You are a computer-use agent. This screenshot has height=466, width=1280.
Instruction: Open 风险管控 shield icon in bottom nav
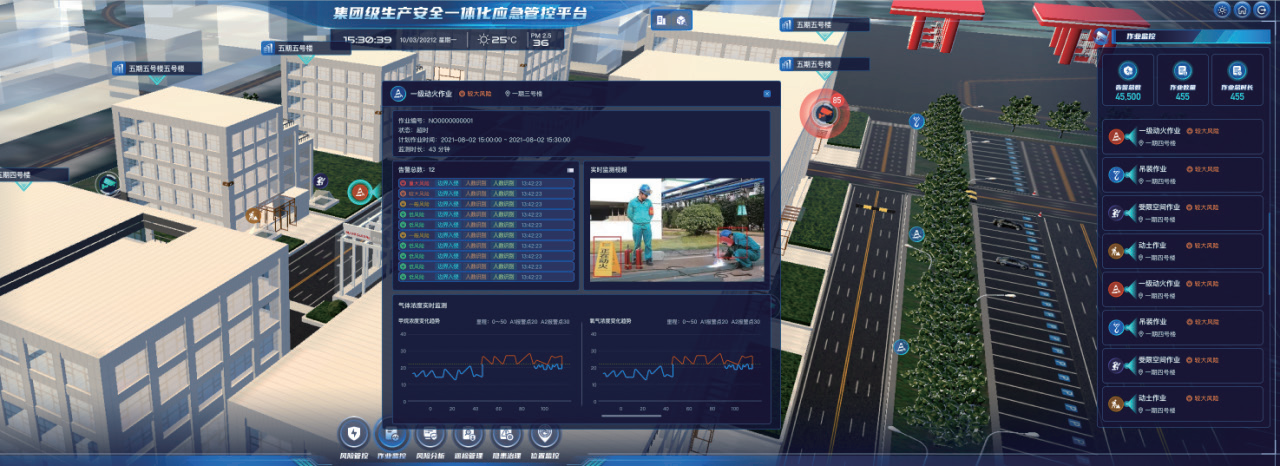click(x=353, y=435)
